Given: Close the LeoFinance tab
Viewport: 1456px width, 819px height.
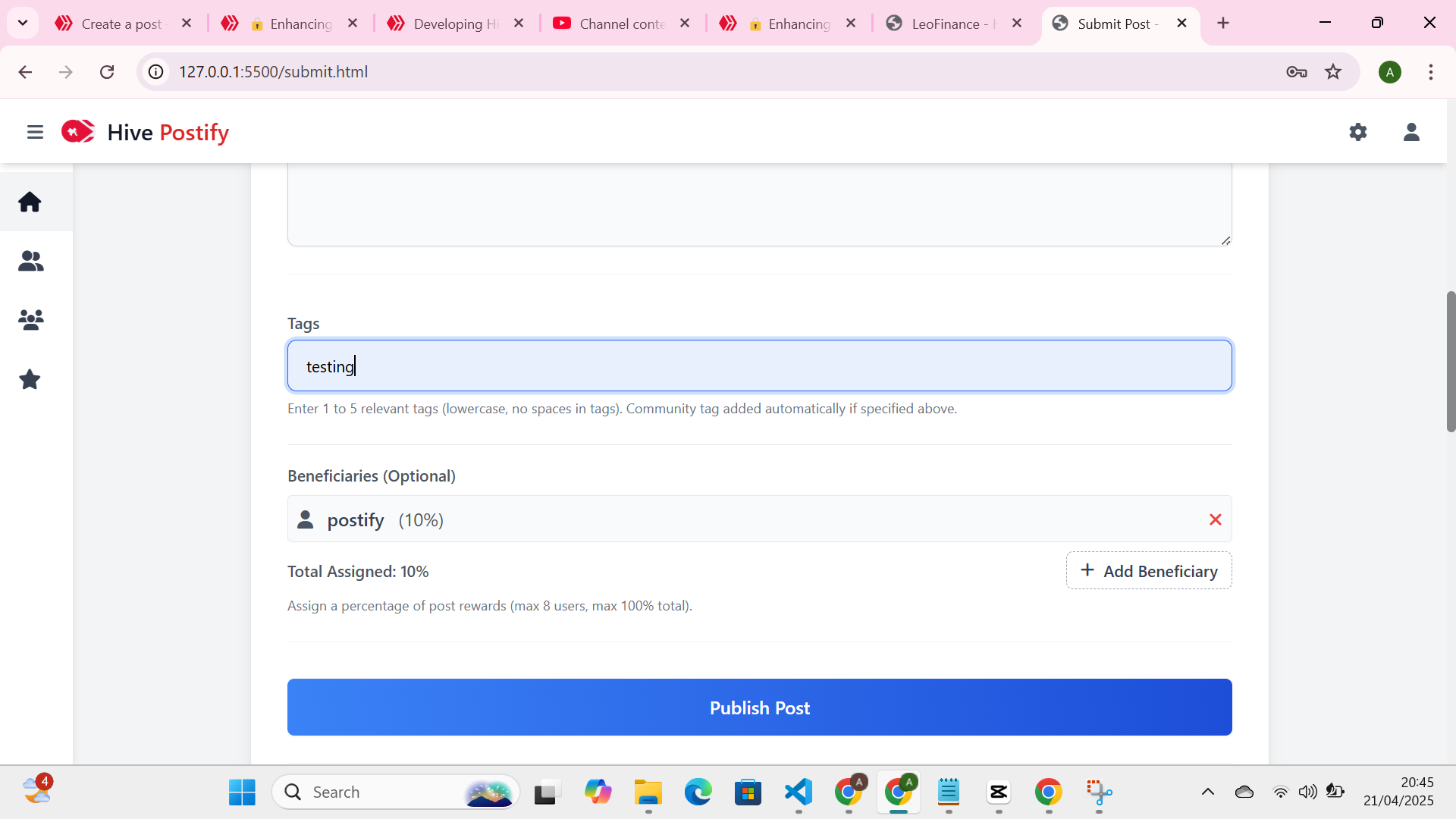Looking at the screenshot, I should click(x=1017, y=24).
